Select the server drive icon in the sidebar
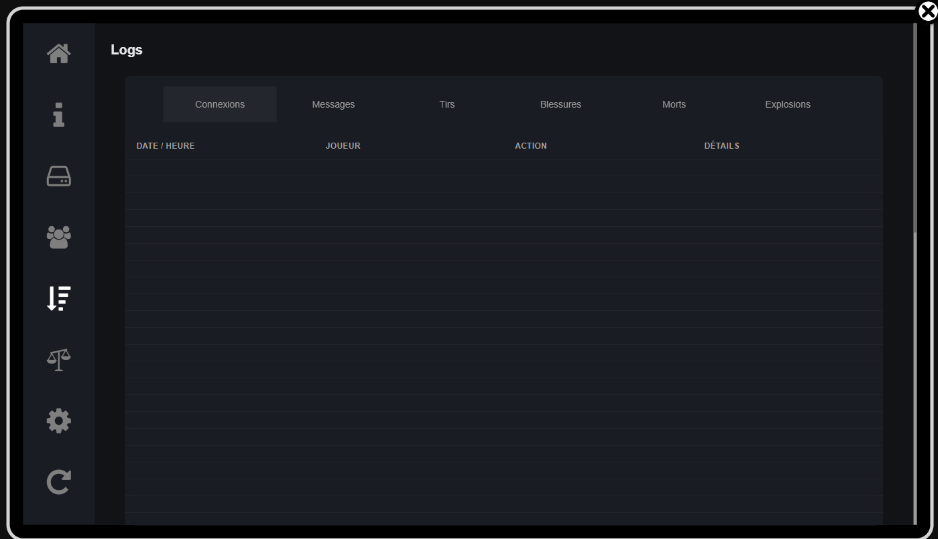 pyautogui.click(x=59, y=177)
